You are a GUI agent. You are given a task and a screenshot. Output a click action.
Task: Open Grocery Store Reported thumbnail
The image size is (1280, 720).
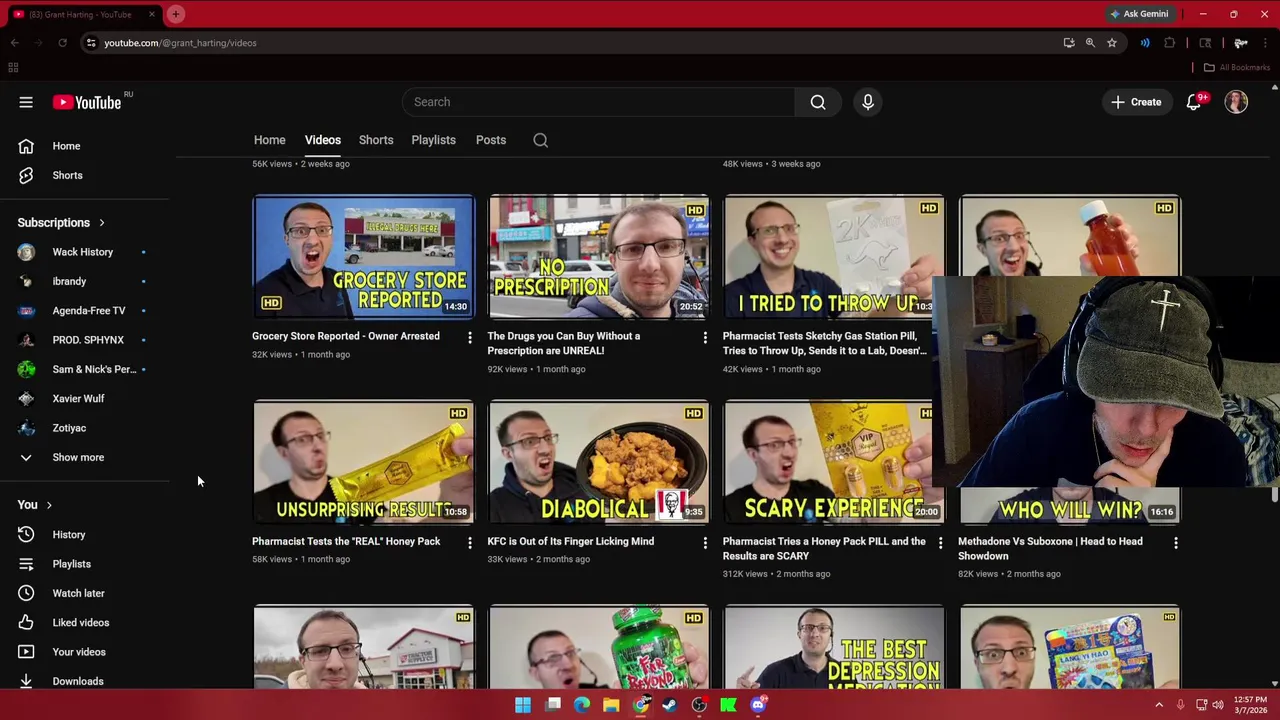point(364,257)
